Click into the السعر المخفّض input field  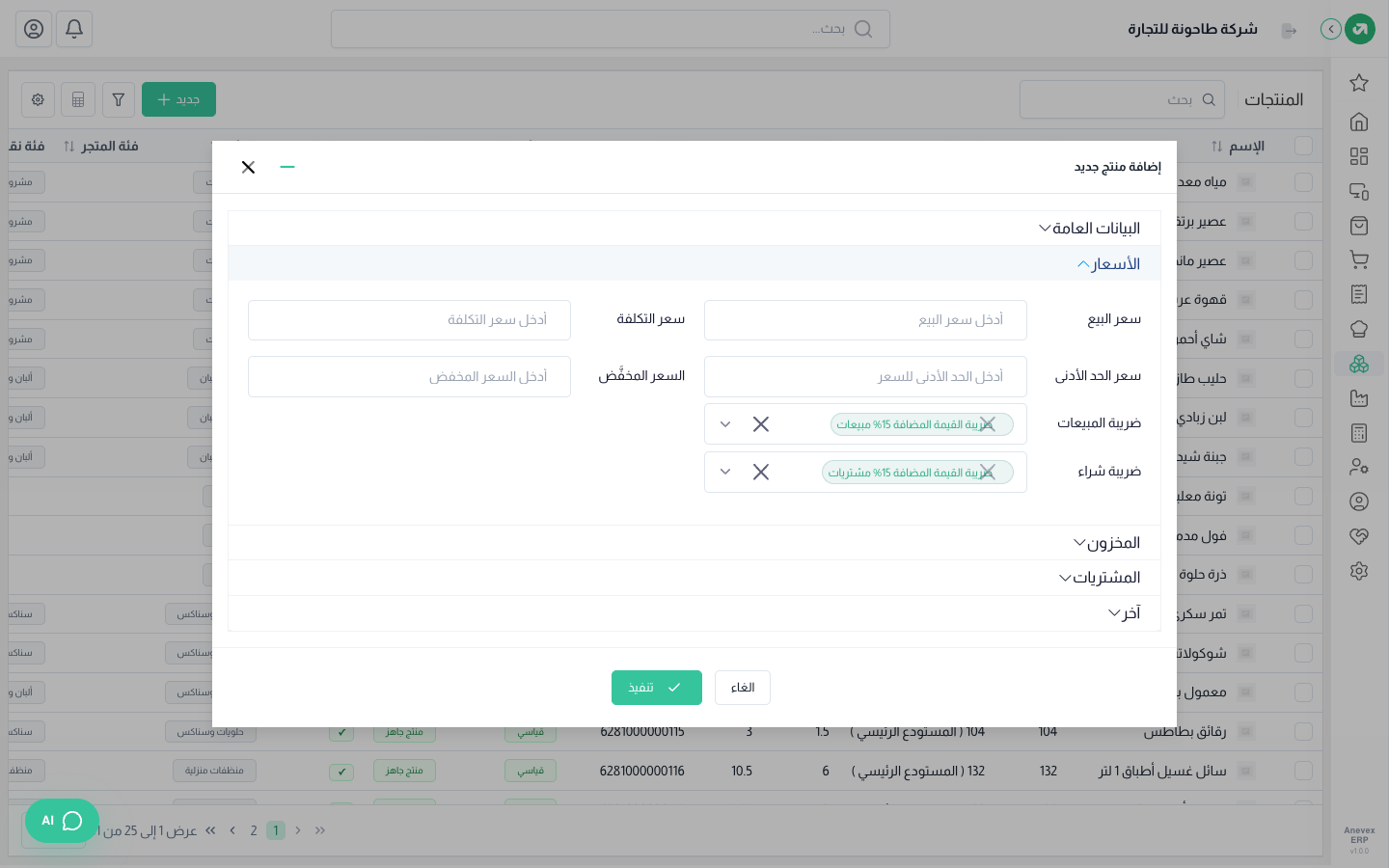pyautogui.click(x=409, y=377)
